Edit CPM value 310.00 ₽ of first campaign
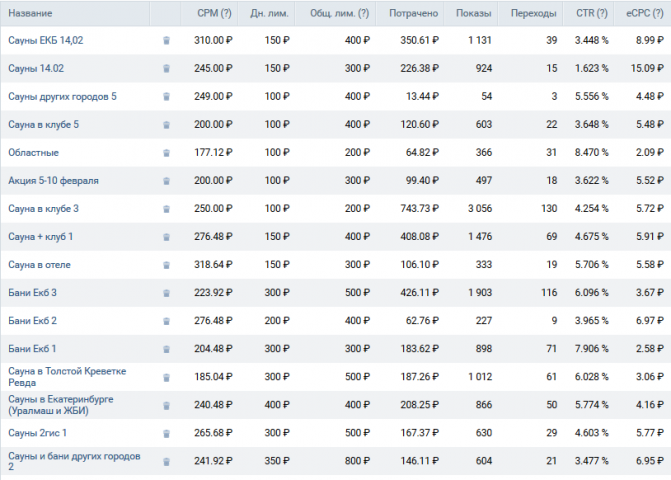This screenshot has height=480, width=671. (213, 40)
